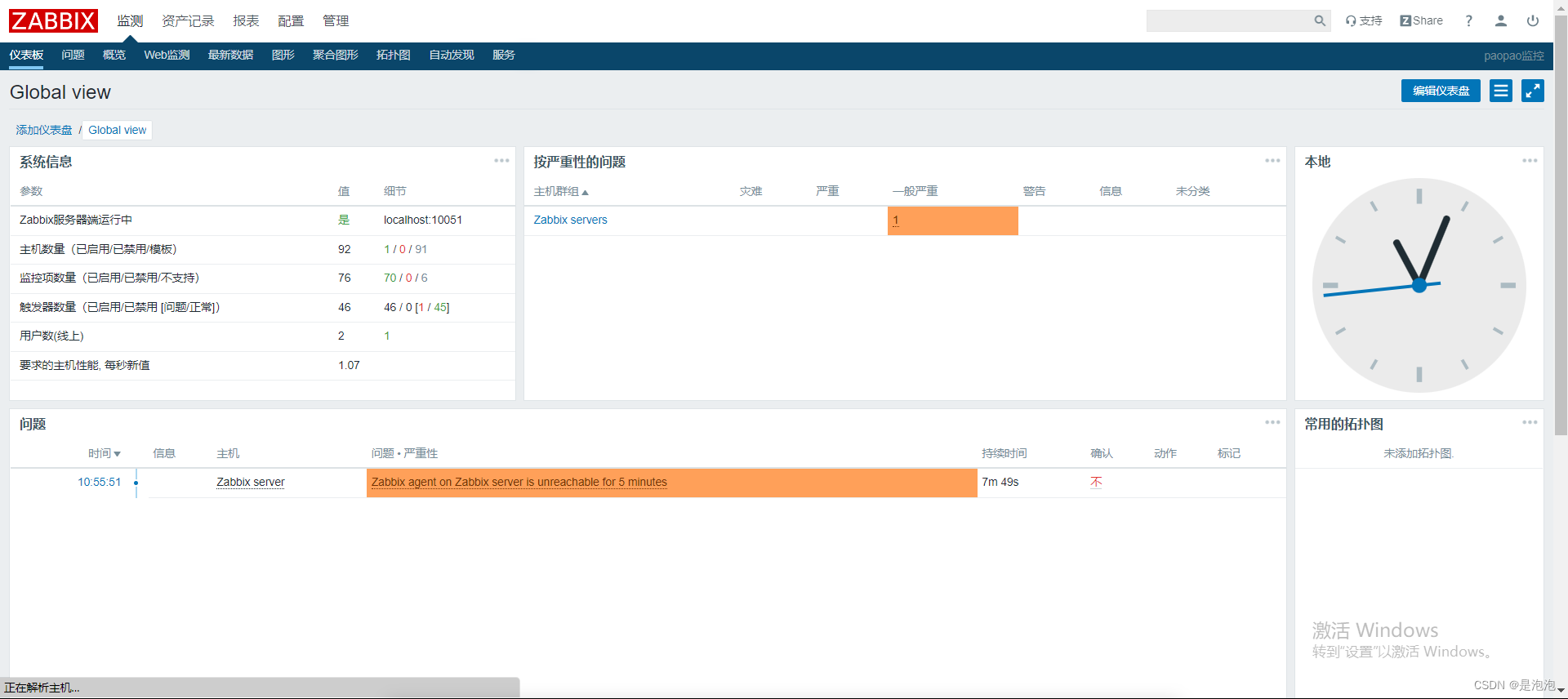Open the 资产记录 top menu
This screenshot has height=699, width=1568.
pos(188,21)
